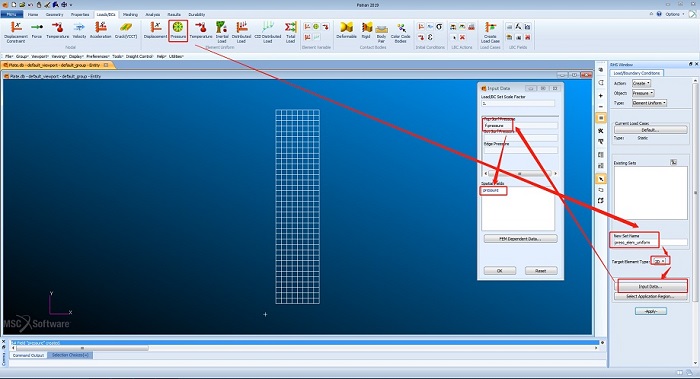Click the New Set Name field
This screenshot has height=379, width=700.
[650, 242]
